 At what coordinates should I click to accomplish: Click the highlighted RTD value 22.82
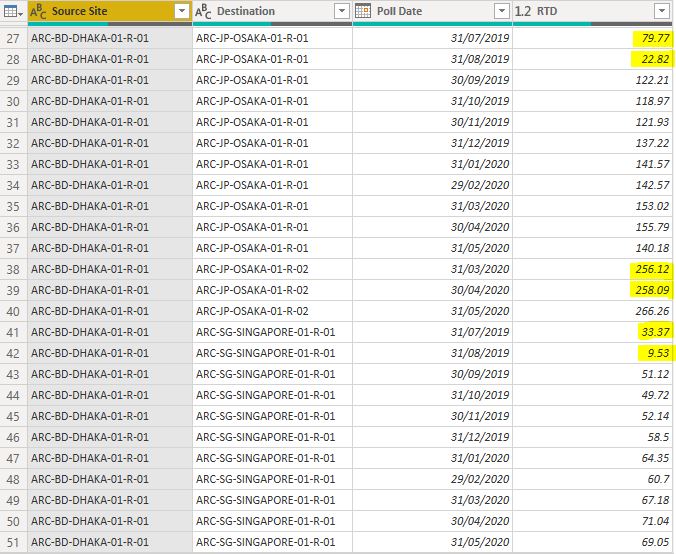[655, 59]
